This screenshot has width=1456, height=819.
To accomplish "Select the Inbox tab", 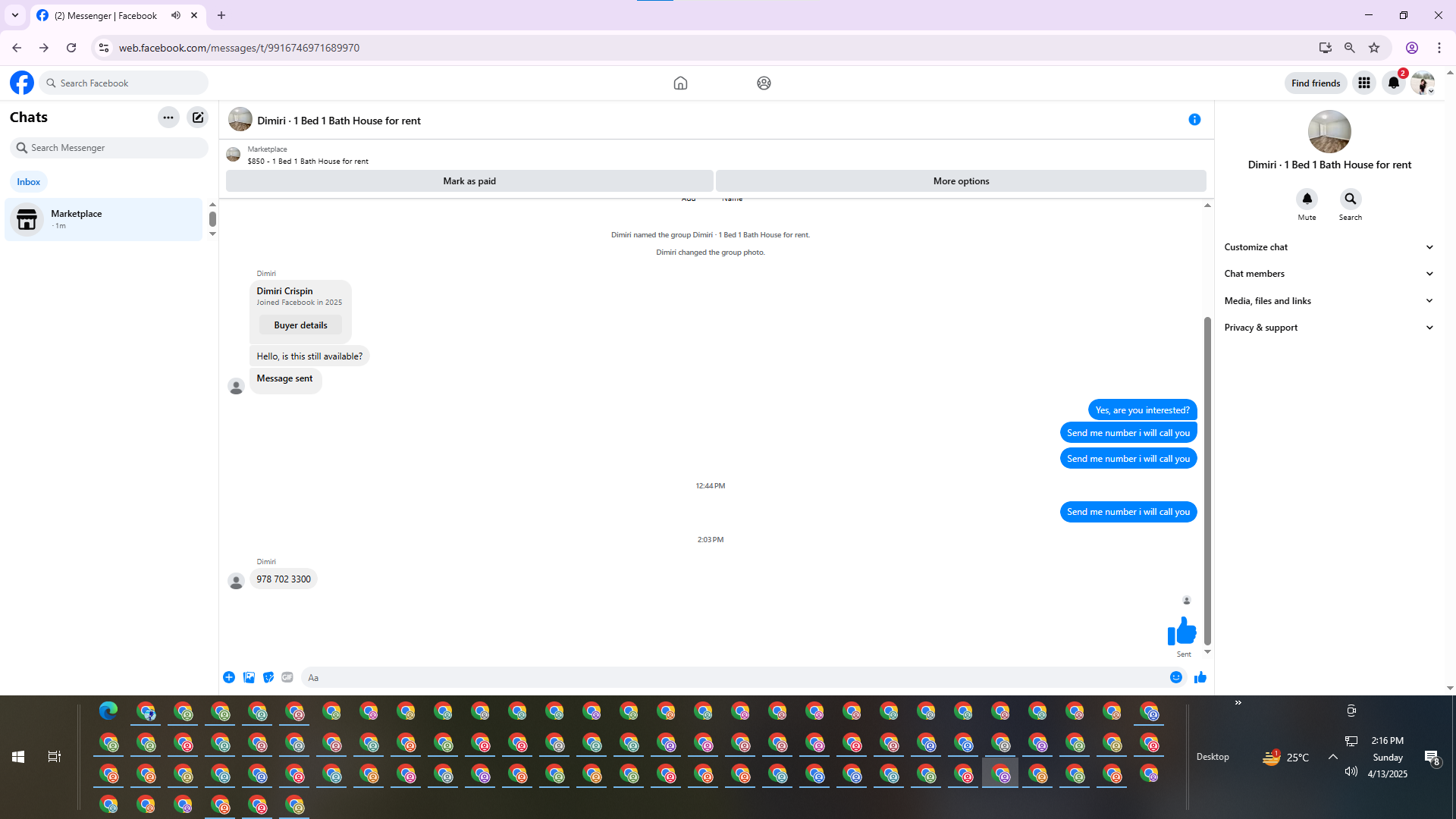I will click(29, 182).
